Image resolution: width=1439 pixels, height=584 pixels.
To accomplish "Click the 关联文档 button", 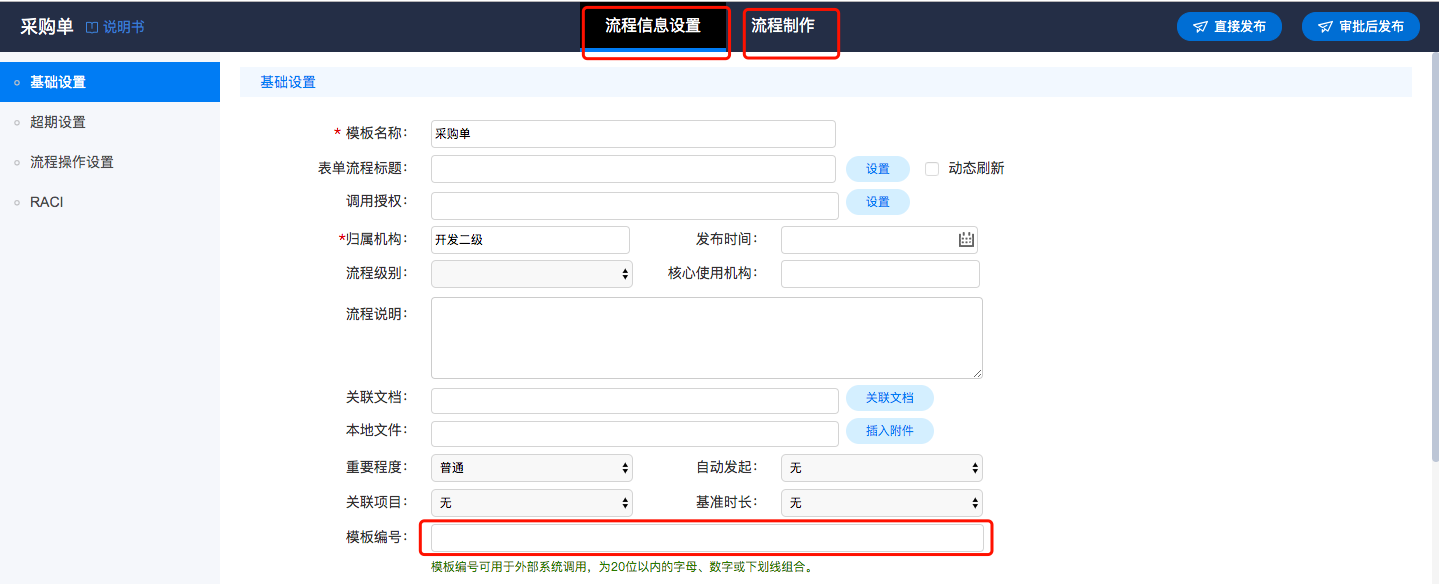I will click(890, 398).
